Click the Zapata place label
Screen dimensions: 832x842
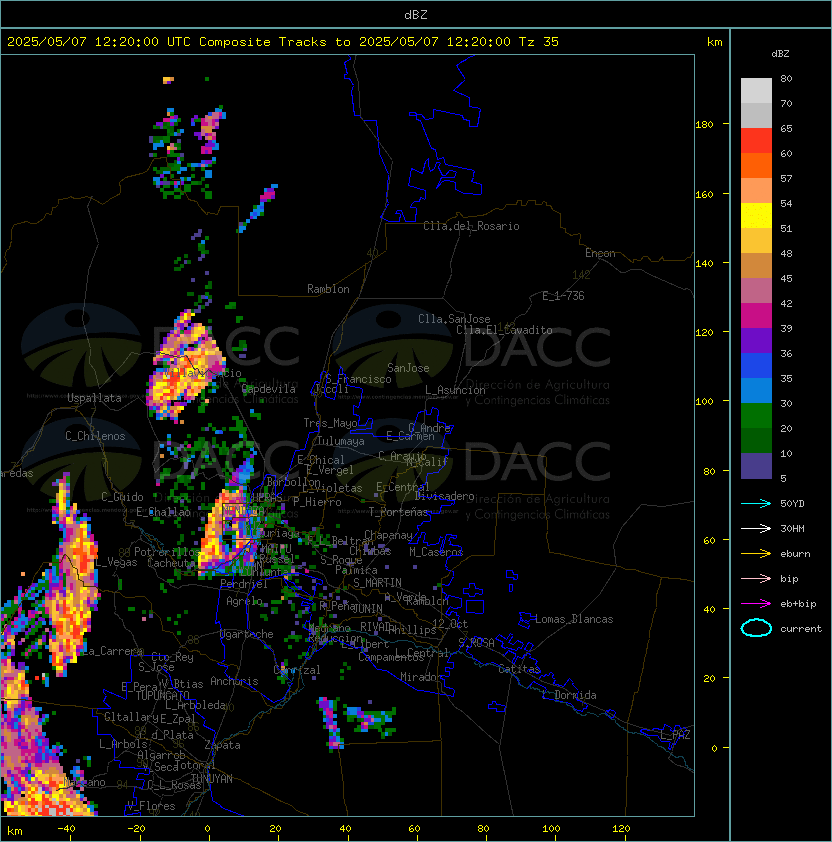click(222, 745)
